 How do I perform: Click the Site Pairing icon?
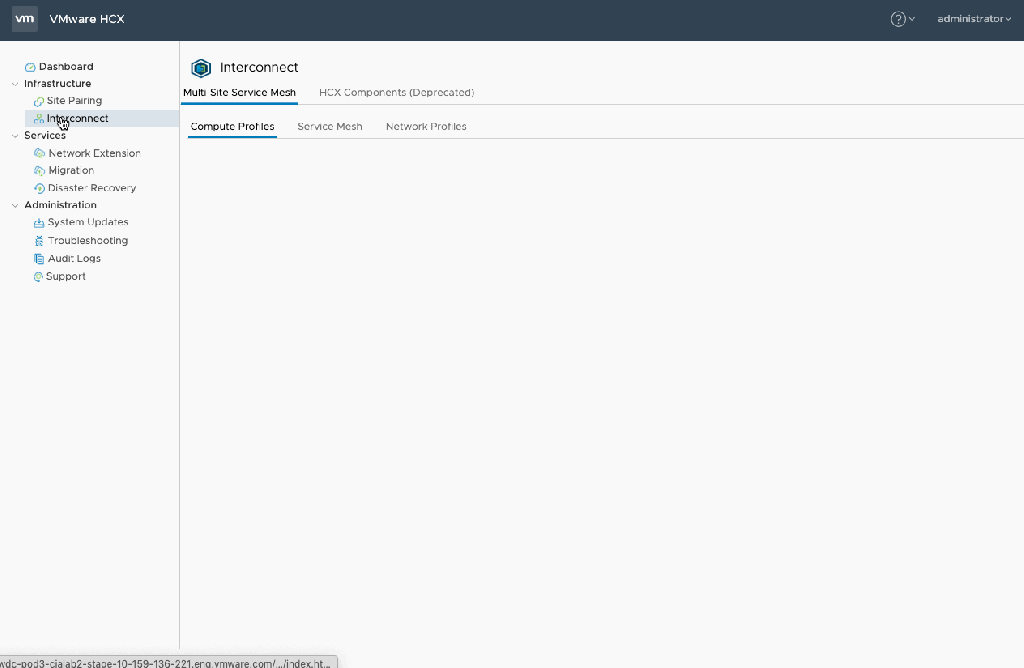coord(39,101)
